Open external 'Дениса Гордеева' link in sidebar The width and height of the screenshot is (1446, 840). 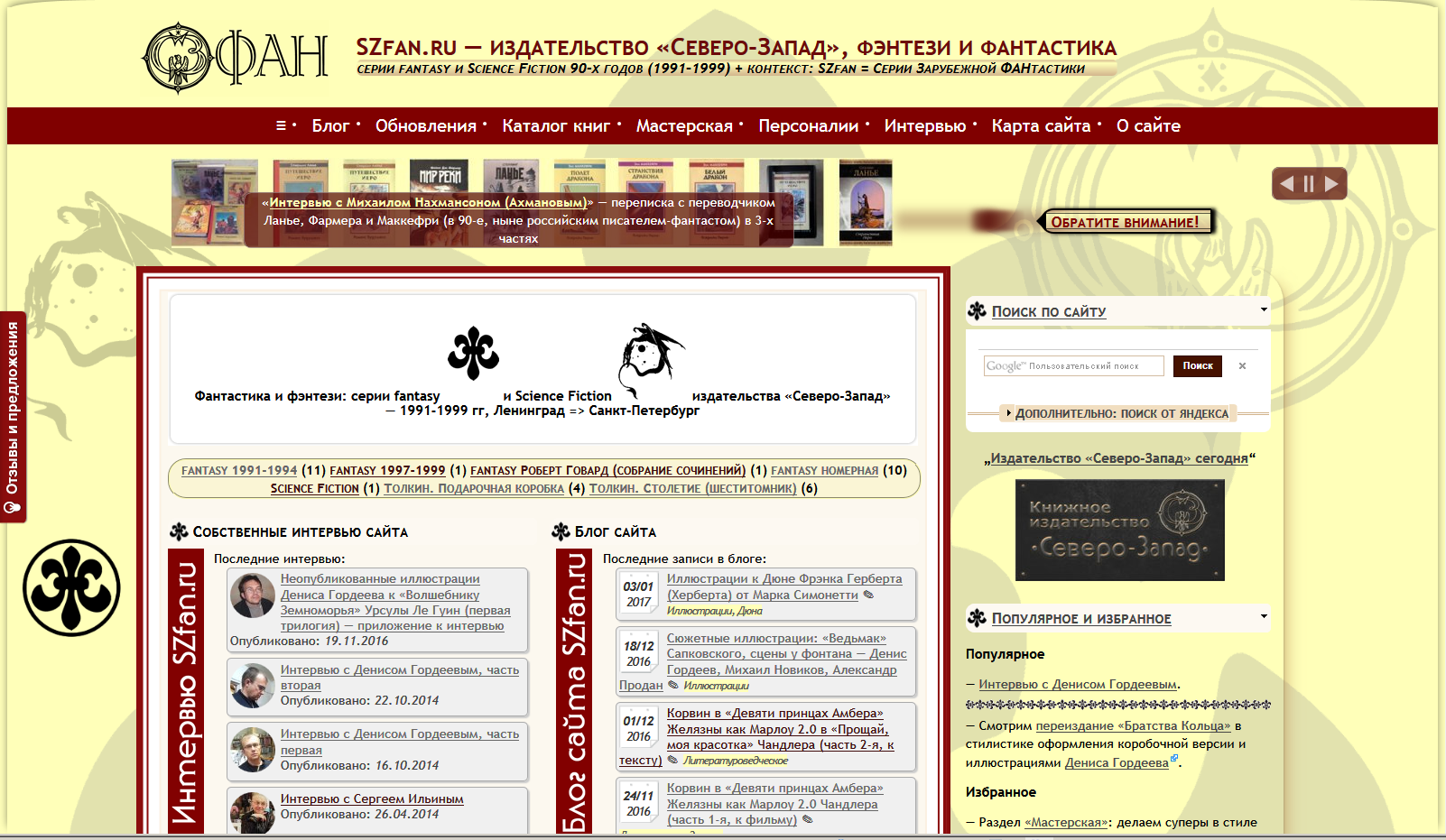pos(1117,762)
